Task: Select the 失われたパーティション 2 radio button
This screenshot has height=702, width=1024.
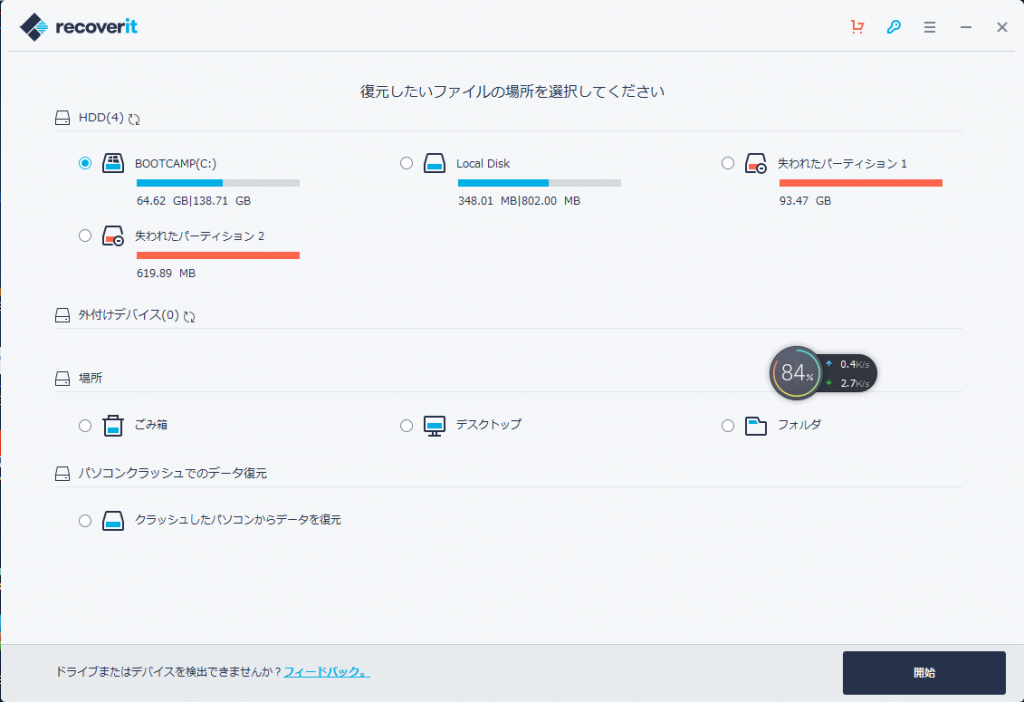Action: tap(85, 236)
